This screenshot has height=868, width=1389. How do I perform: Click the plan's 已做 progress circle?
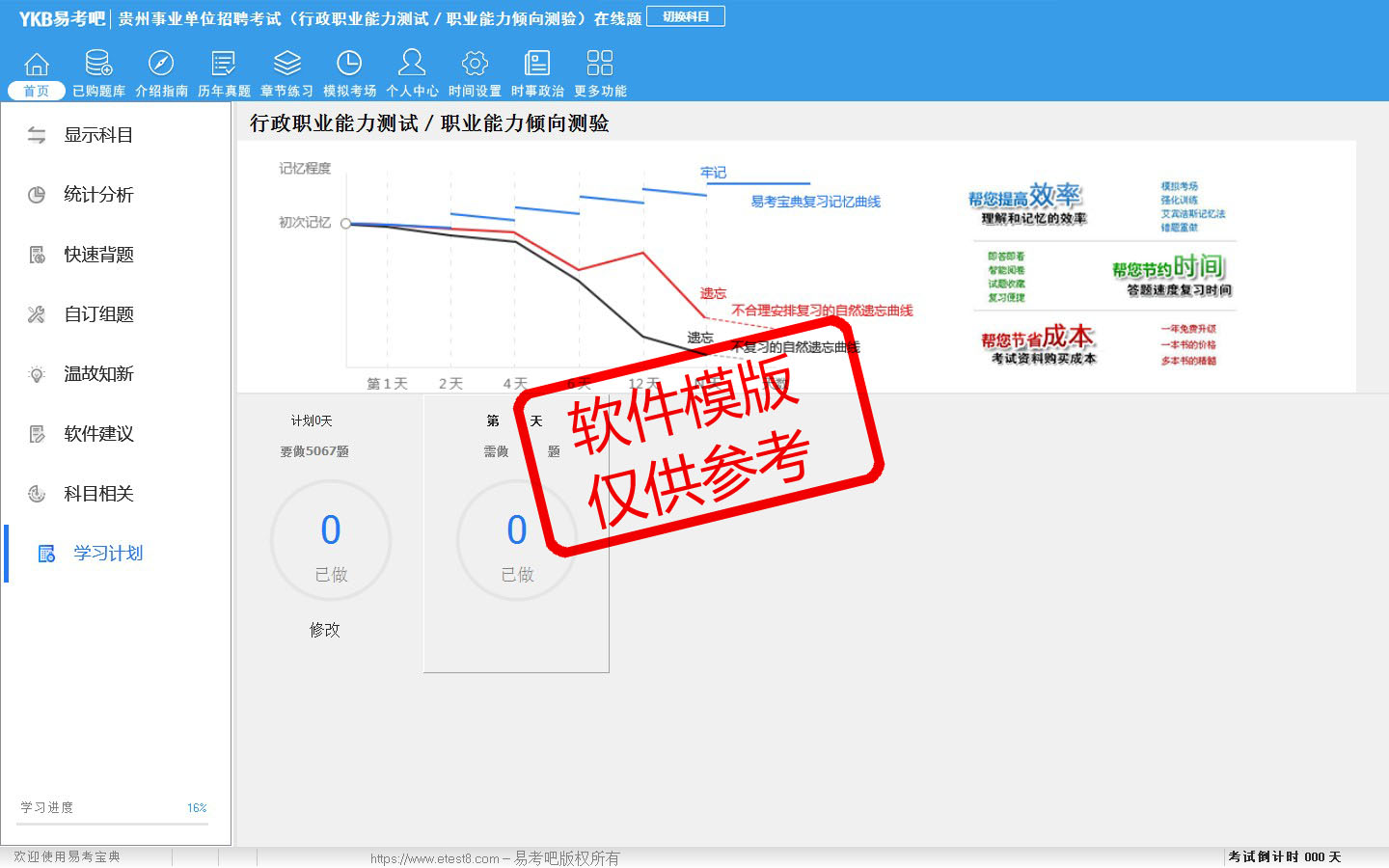coord(331,541)
